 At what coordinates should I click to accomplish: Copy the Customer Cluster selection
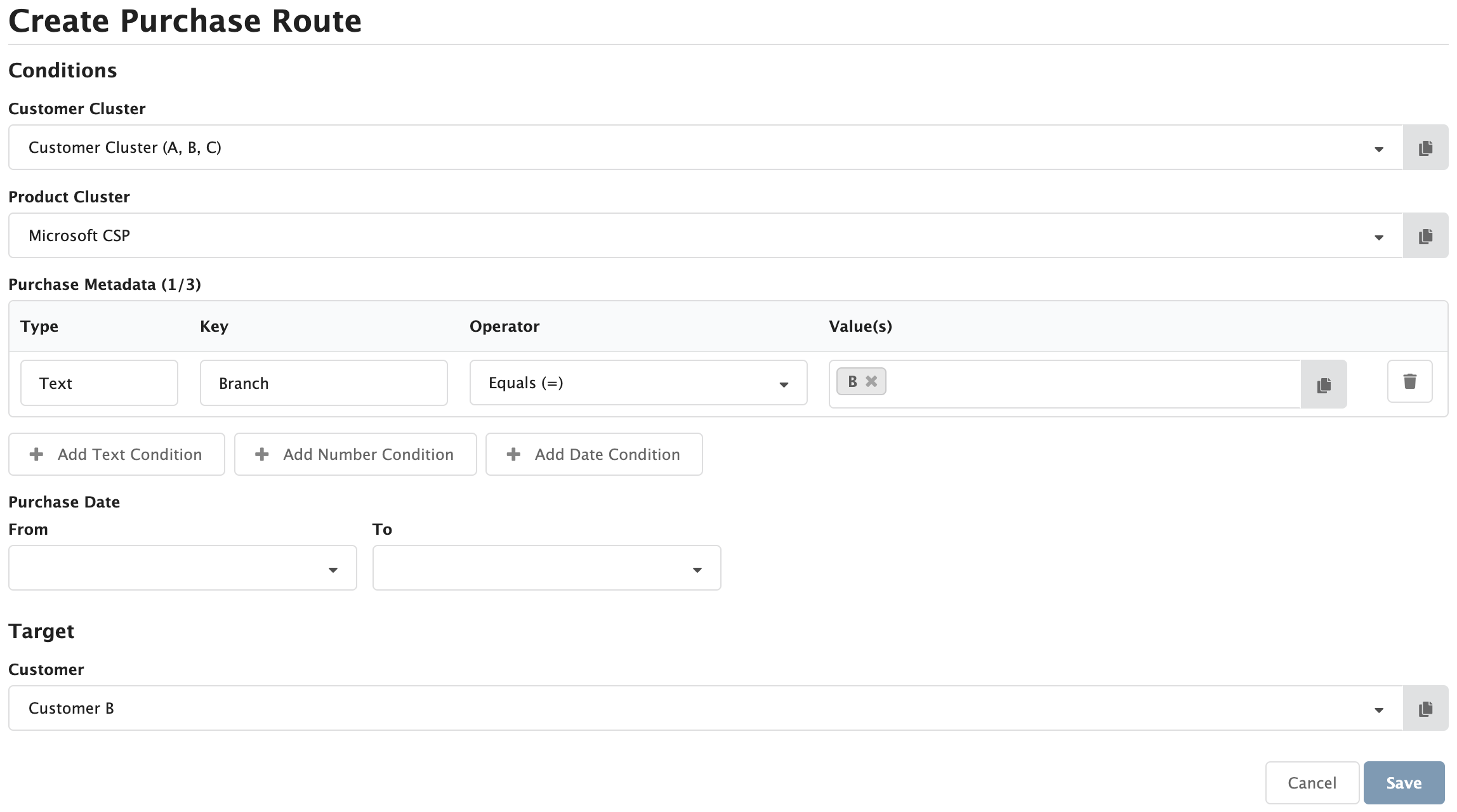[x=1425, y=147]
